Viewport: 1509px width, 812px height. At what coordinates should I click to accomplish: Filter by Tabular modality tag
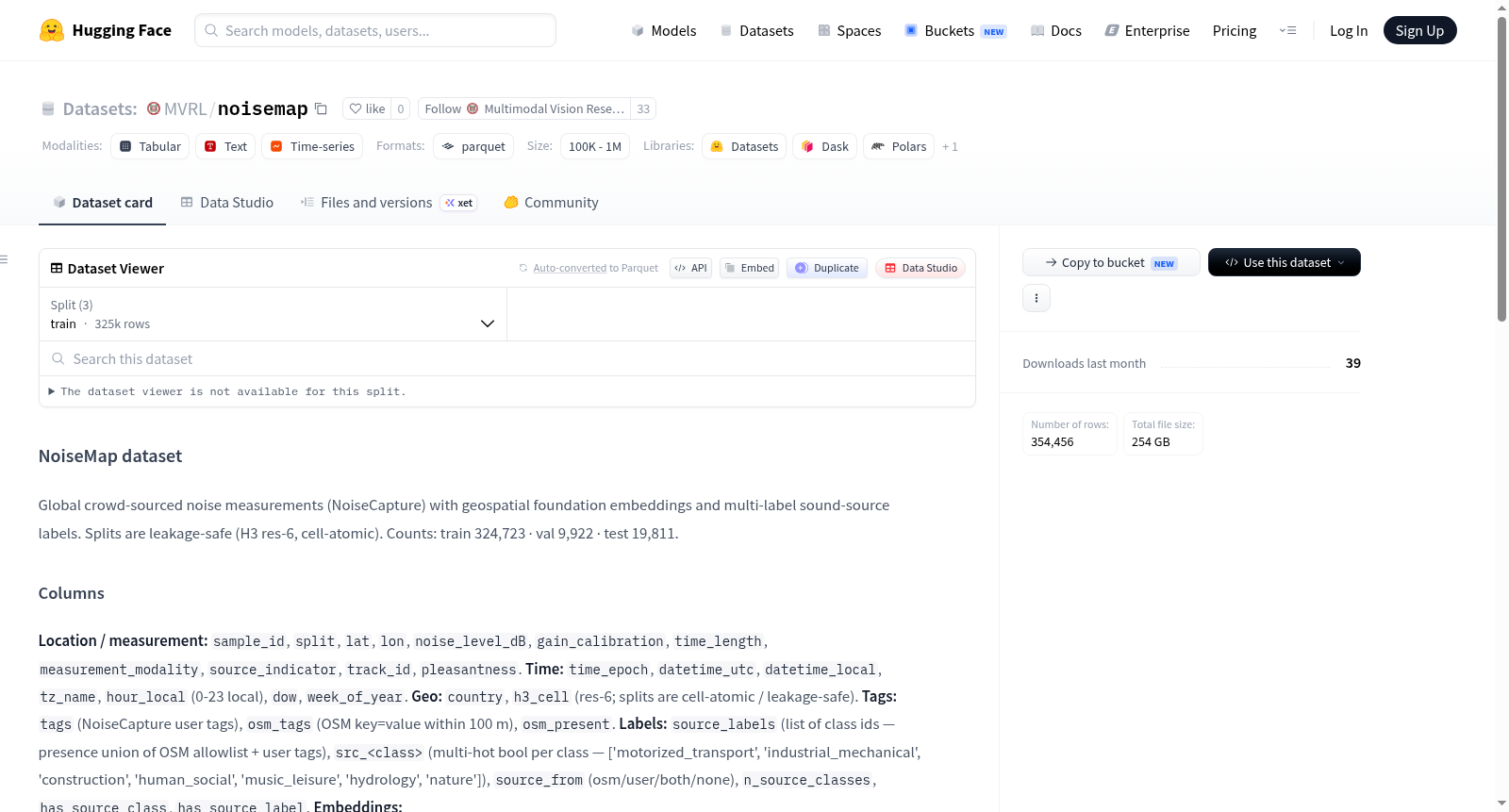pos(150,146)
